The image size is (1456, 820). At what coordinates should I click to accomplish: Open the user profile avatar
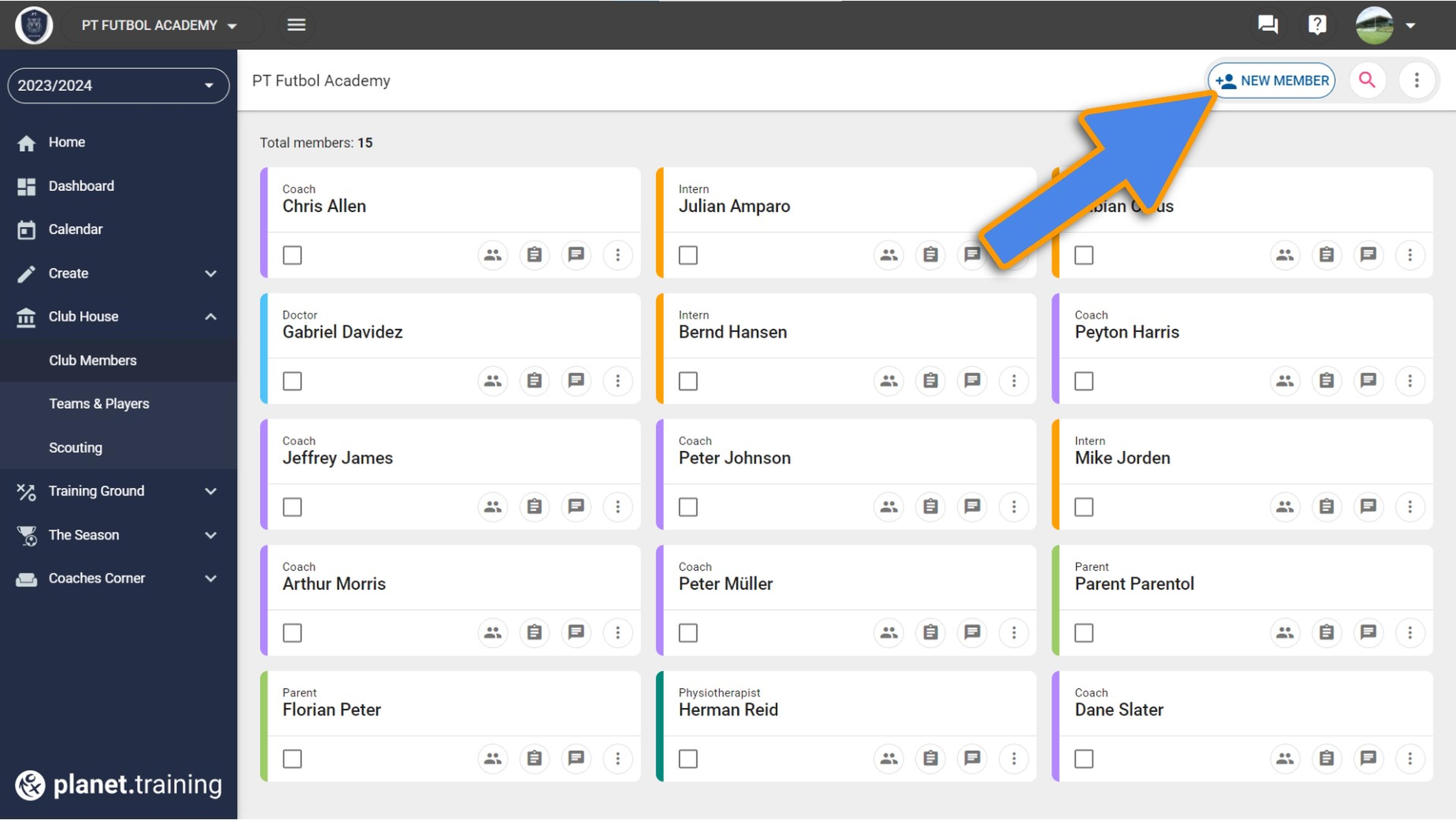click(1374, 25)
